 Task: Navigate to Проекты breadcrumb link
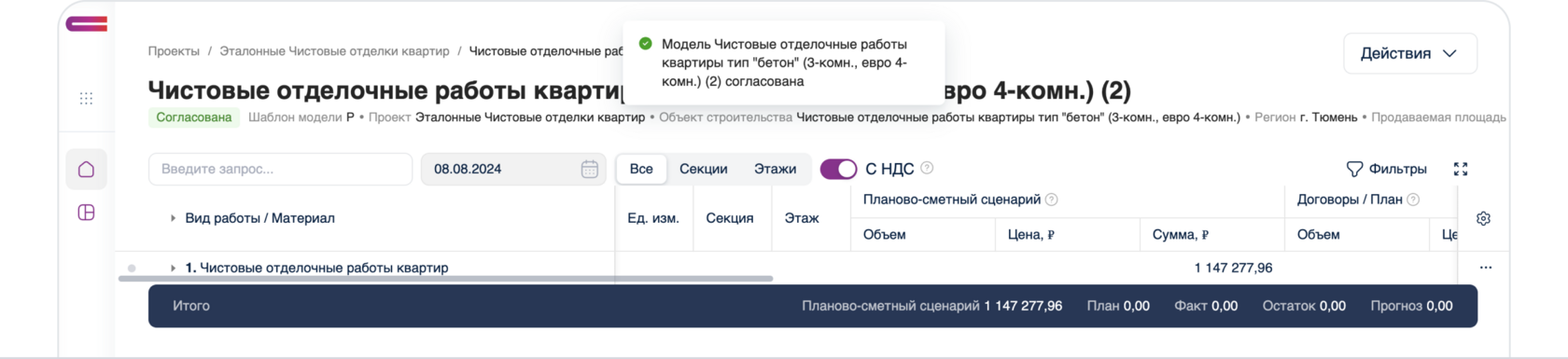[174, 51]
